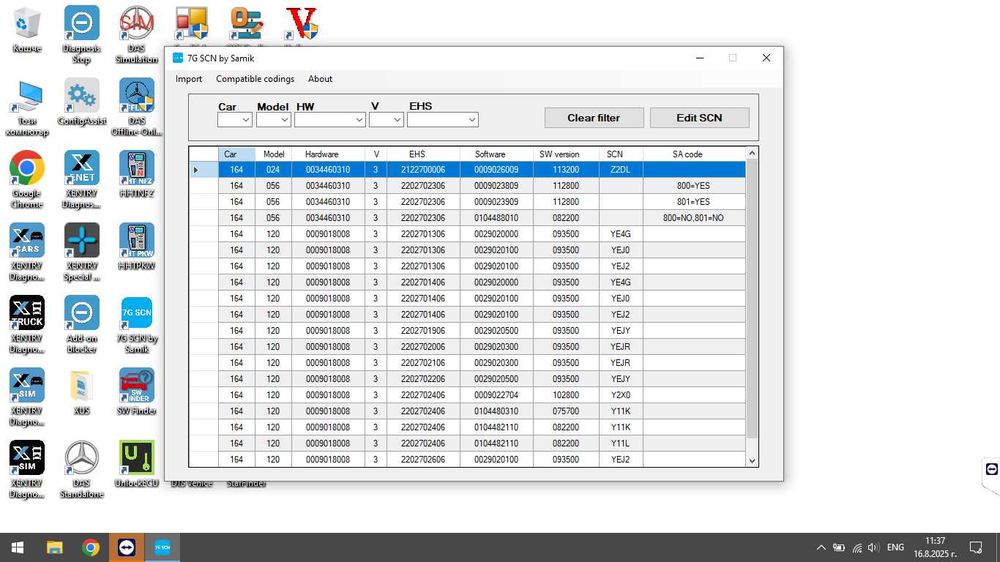This screenshot has height=562, width=1000.
Task: Sort by Hardware column header
Action: click(x=328, y=154)
